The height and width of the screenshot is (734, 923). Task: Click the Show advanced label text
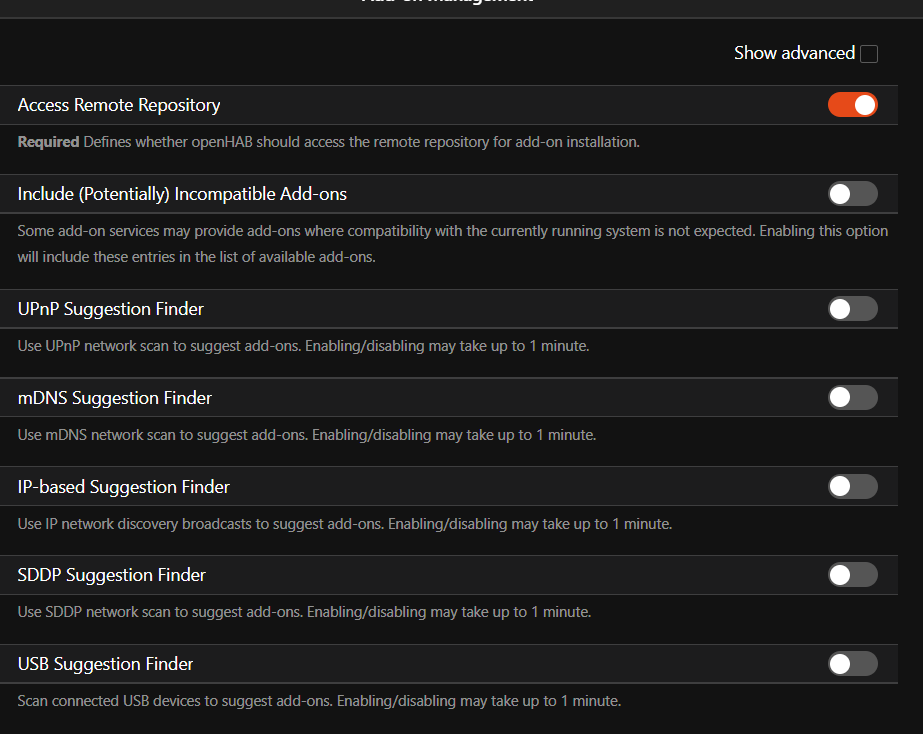(794, 54)
